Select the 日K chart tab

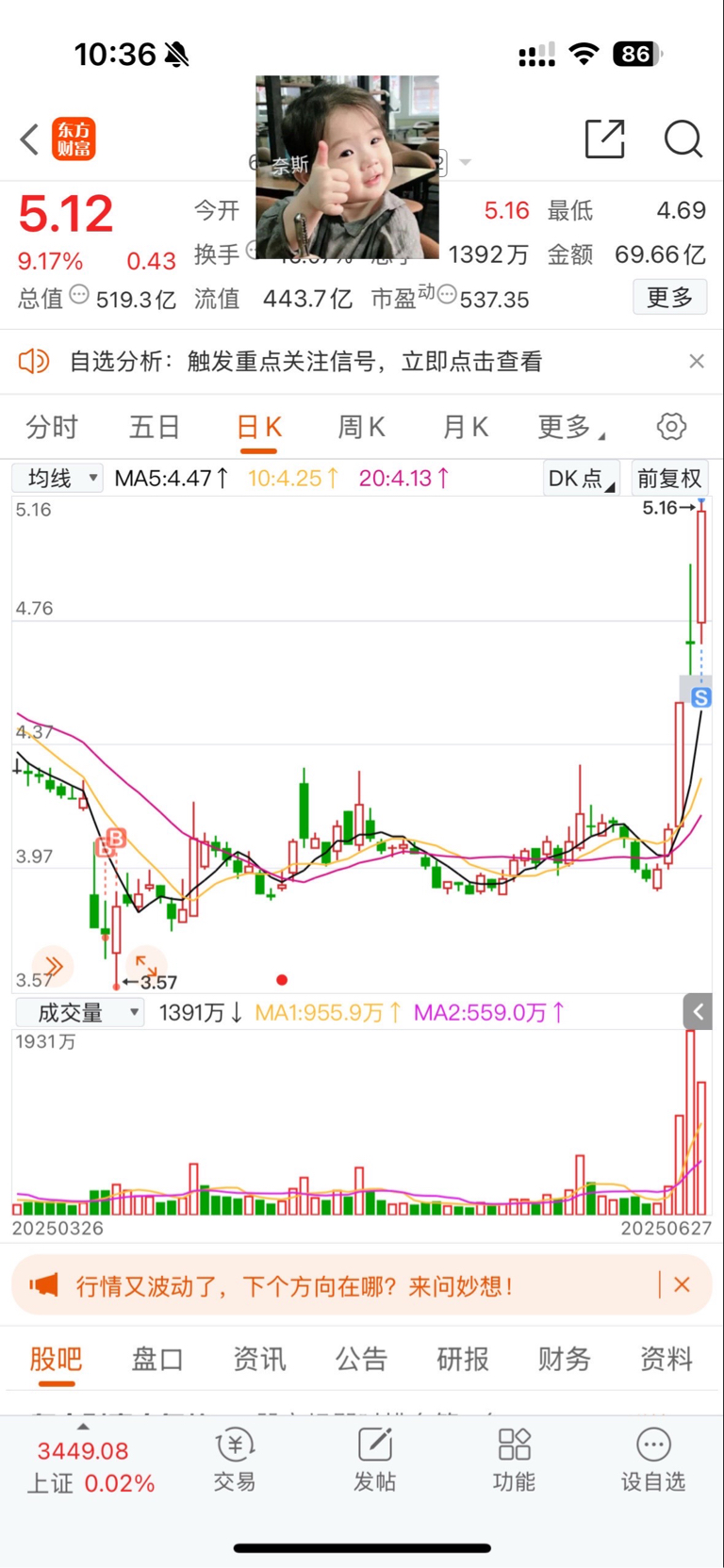coord(258,427)
